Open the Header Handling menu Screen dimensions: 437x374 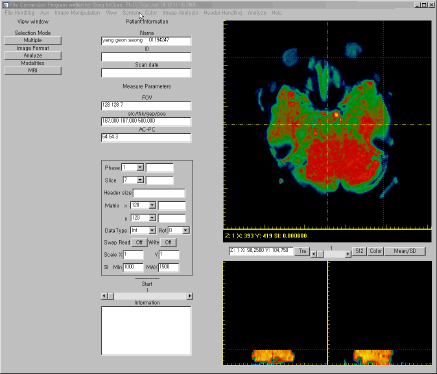pyautogui.click(x=223, y=13)
